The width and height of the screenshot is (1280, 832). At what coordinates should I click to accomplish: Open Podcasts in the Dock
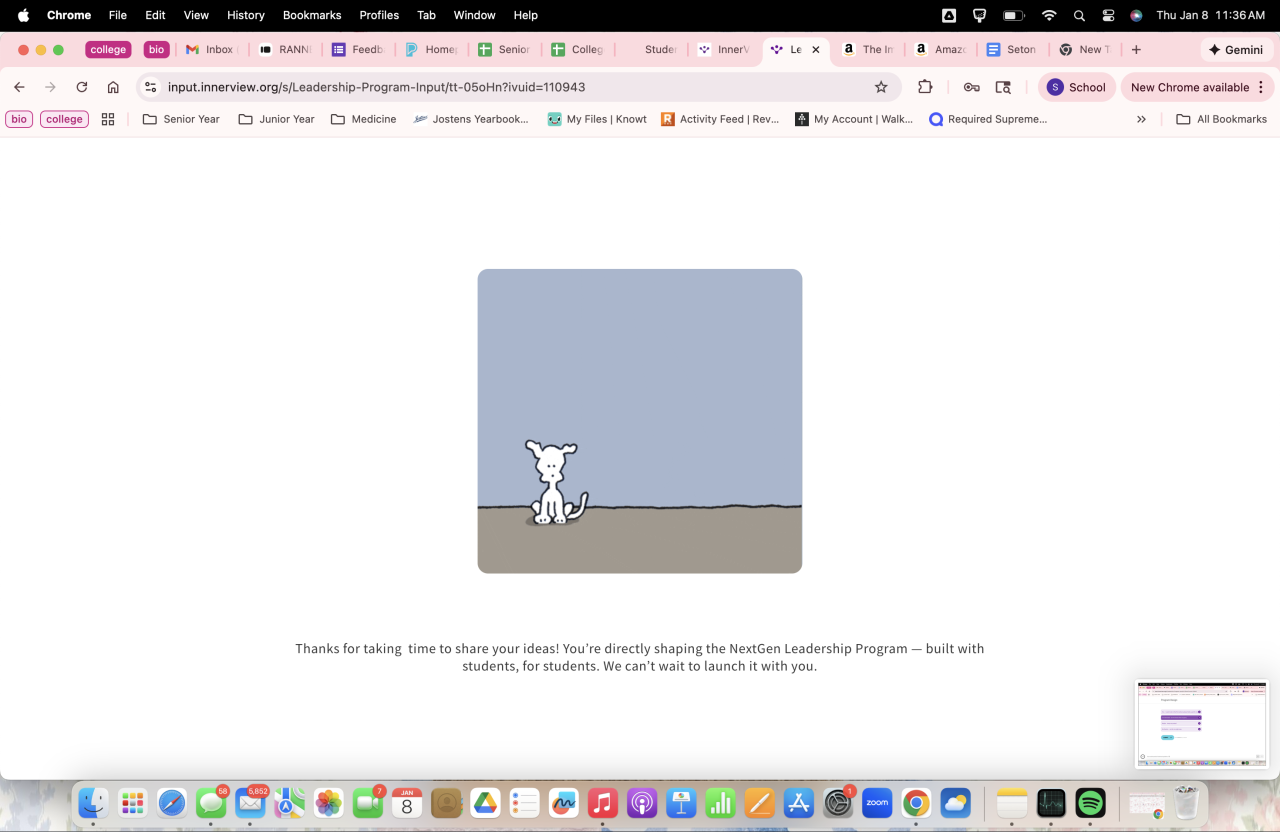642,802
